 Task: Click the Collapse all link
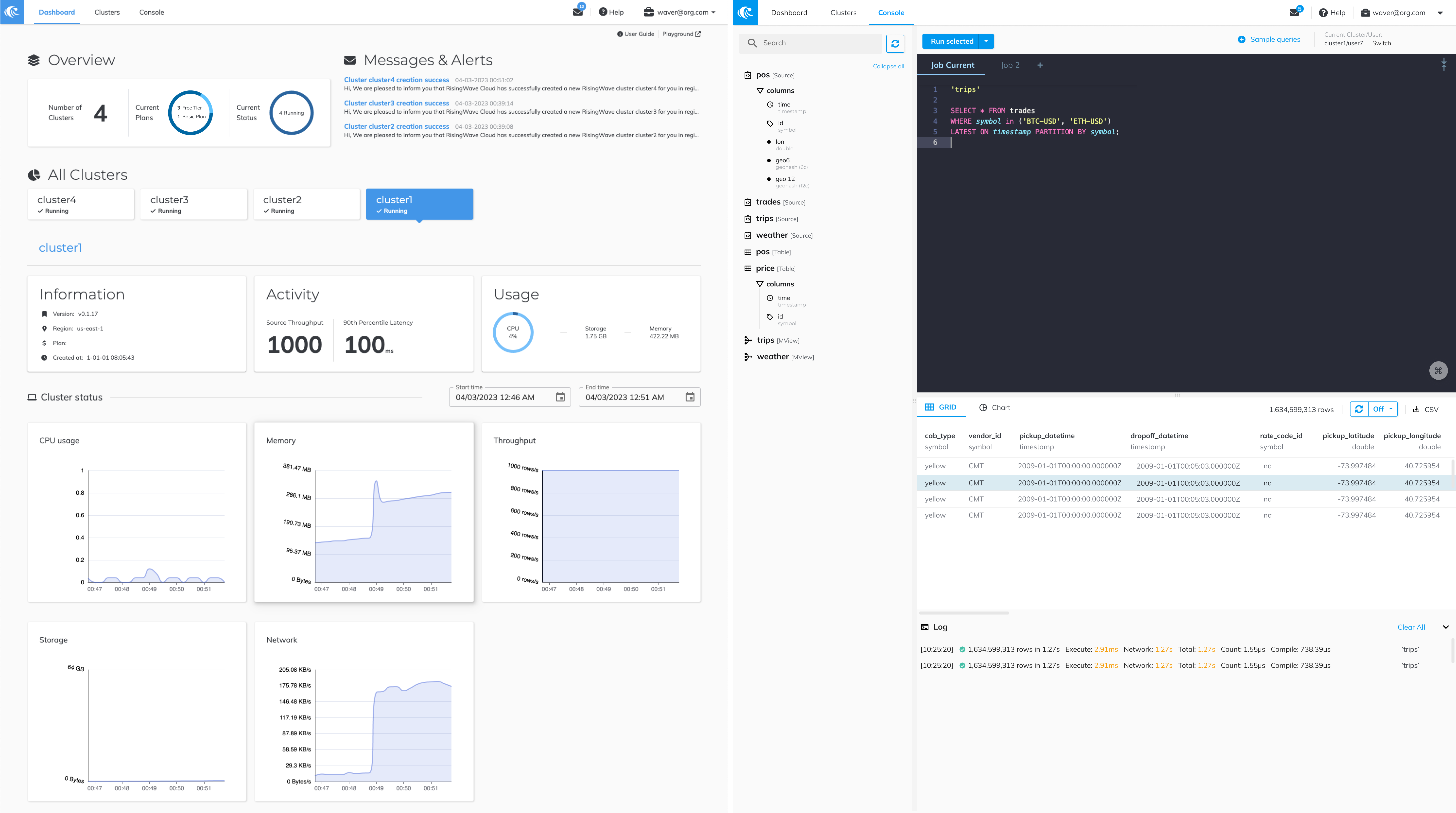point(888,66)
